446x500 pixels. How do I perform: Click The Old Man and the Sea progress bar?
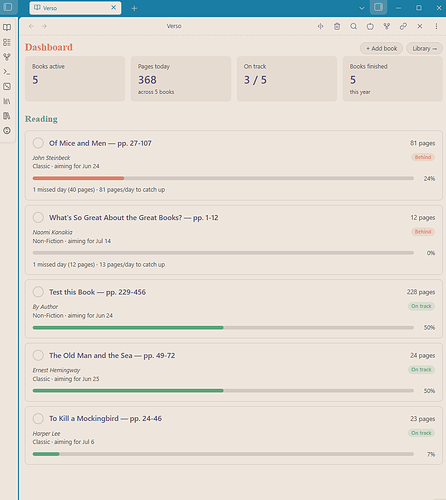tap(223, 391)
